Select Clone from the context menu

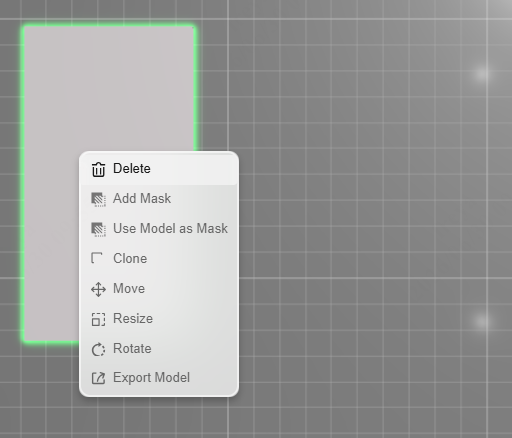coord(159,259)
